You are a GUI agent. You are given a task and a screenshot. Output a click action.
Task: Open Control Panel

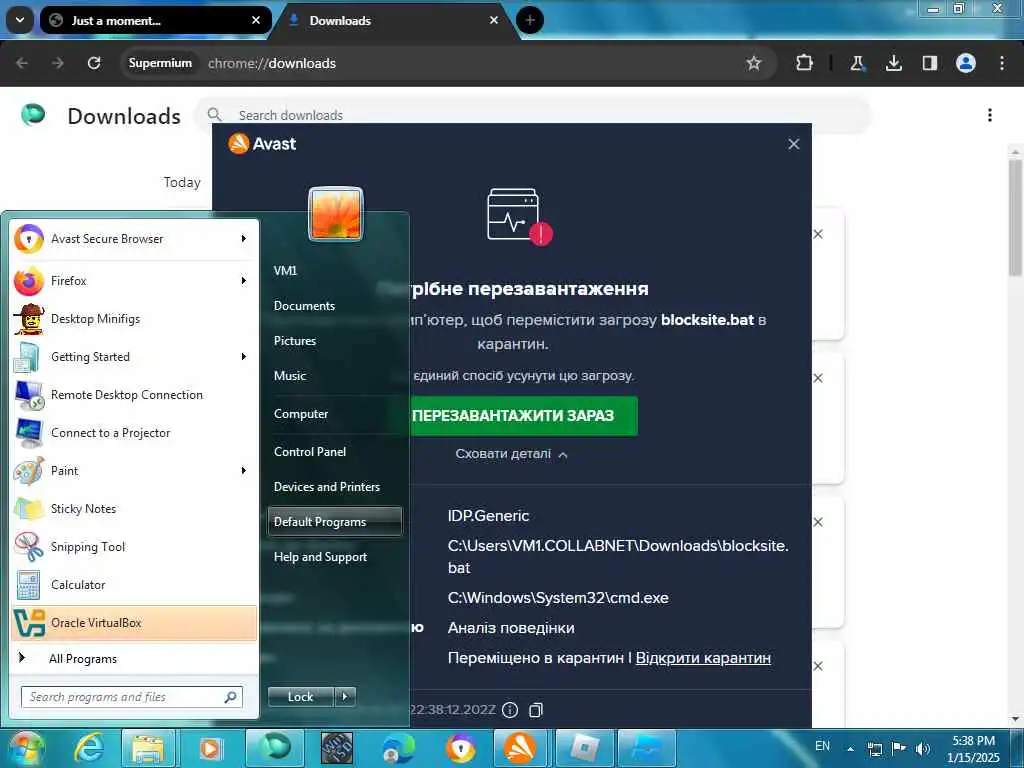click(310, 452)
